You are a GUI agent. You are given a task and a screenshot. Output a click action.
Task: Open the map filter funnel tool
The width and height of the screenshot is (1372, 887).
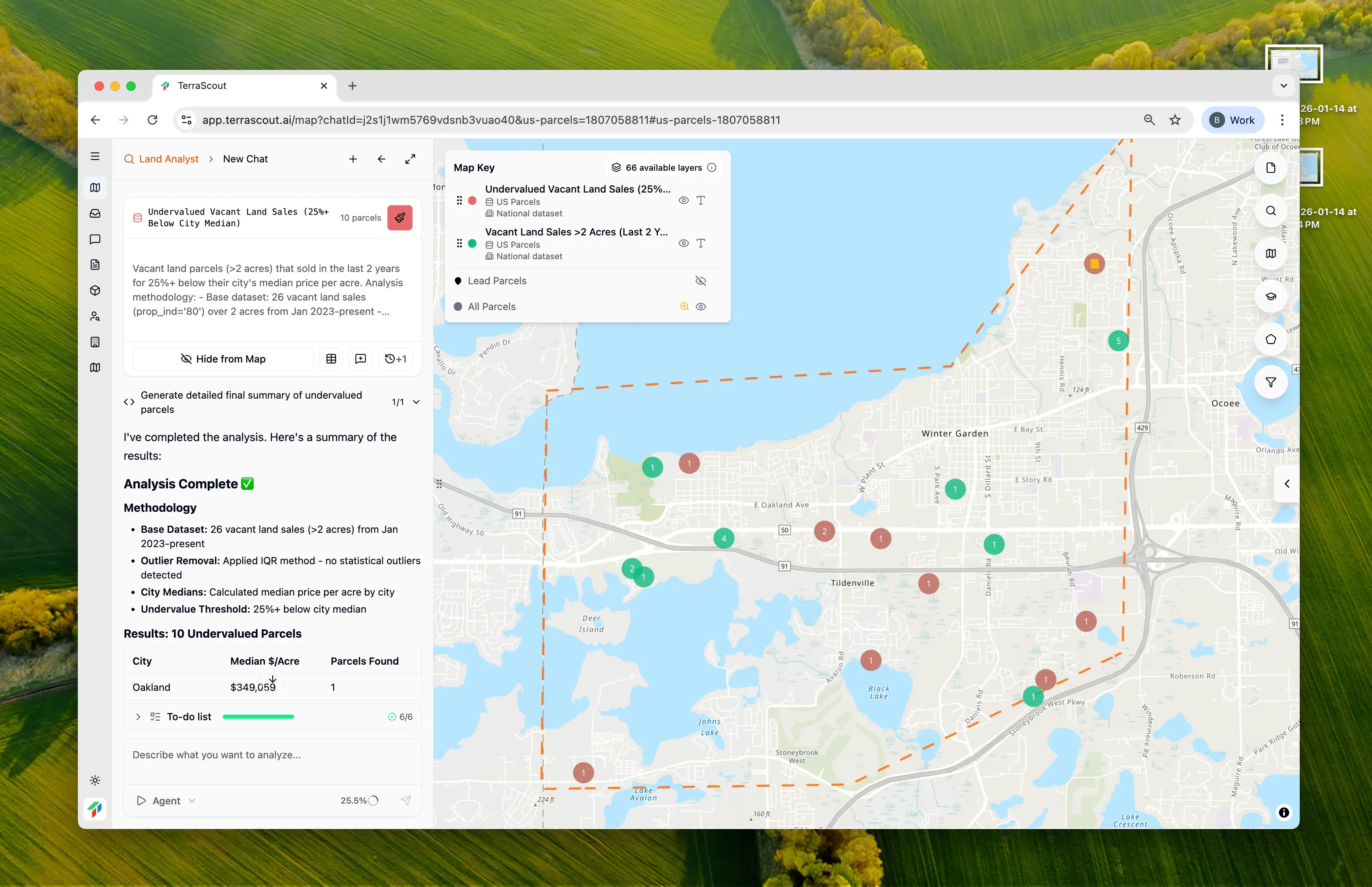1270,382
